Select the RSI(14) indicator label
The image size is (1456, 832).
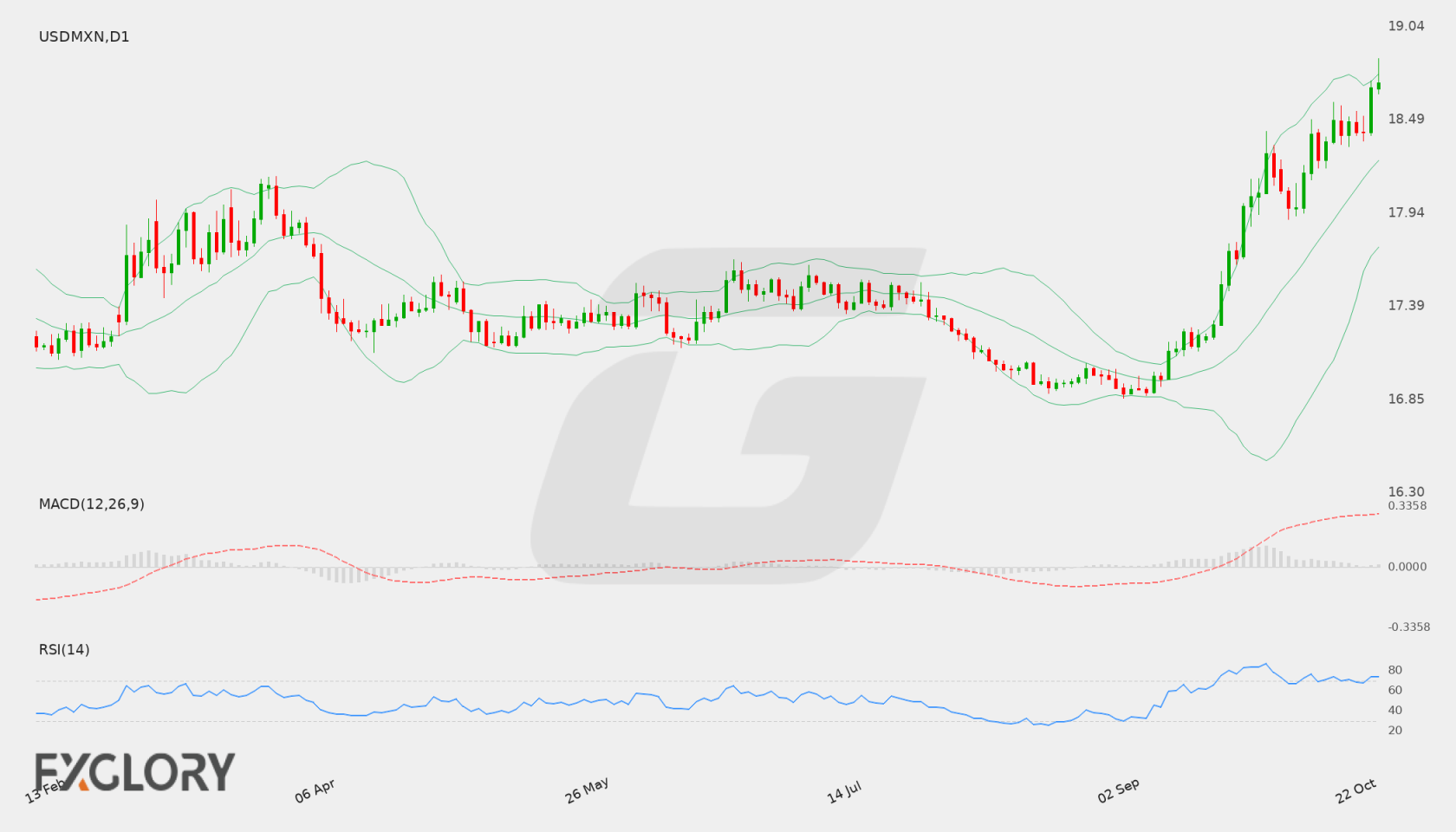[x=64, y=649]
